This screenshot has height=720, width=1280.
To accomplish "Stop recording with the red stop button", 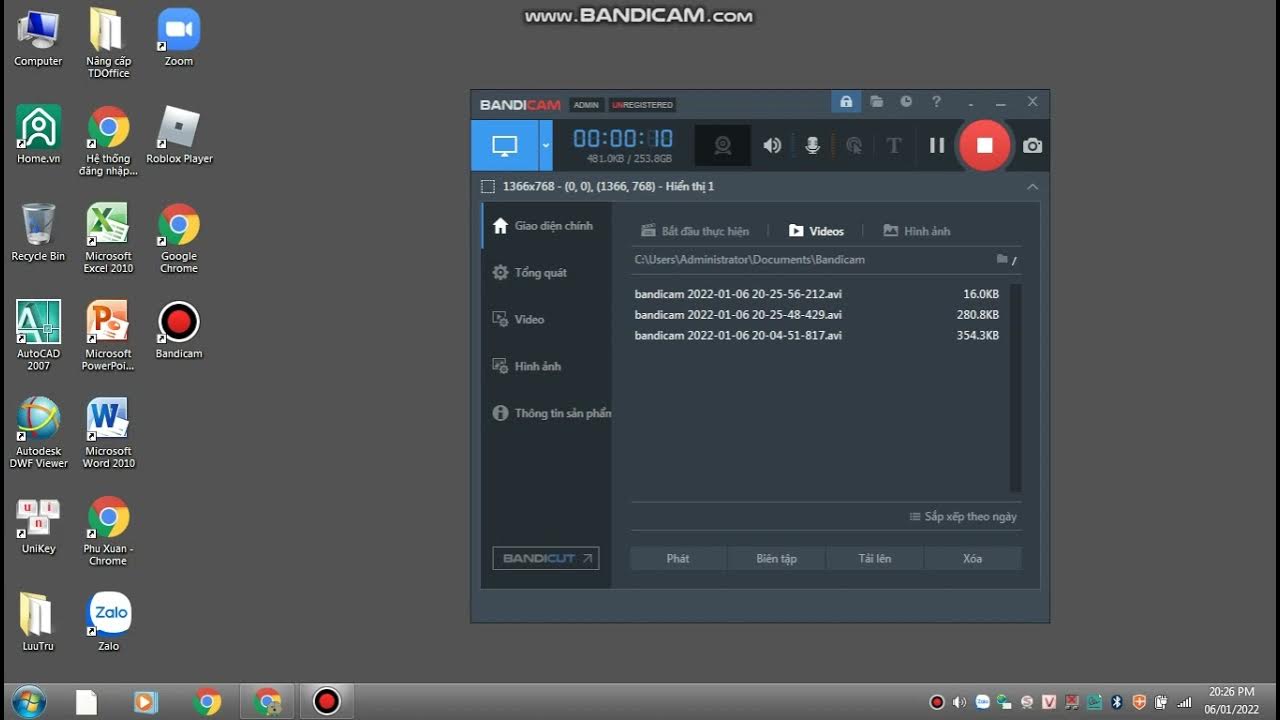I will click(x=984, y=145).
